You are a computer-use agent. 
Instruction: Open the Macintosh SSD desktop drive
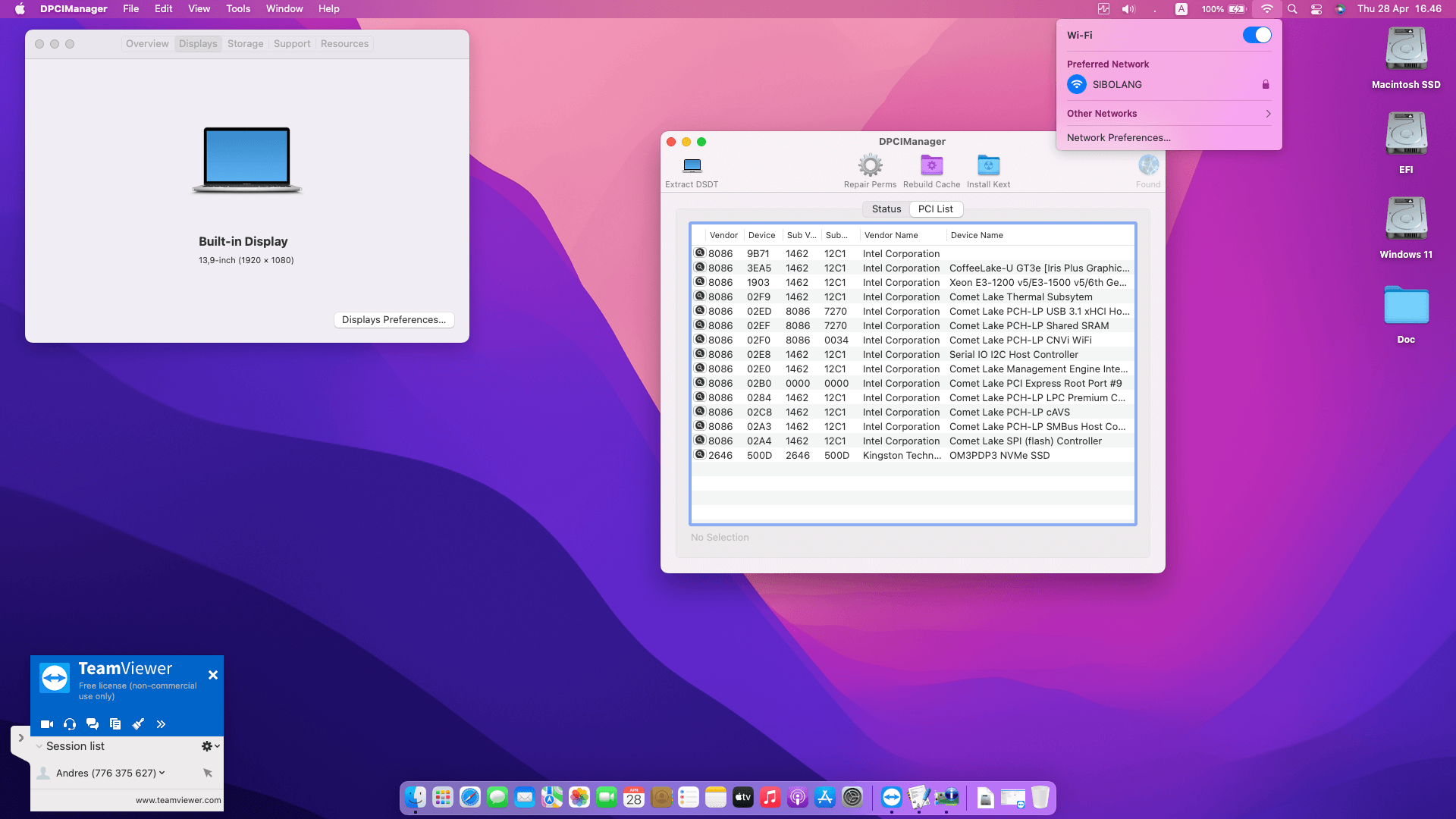tap(1406, 58)
